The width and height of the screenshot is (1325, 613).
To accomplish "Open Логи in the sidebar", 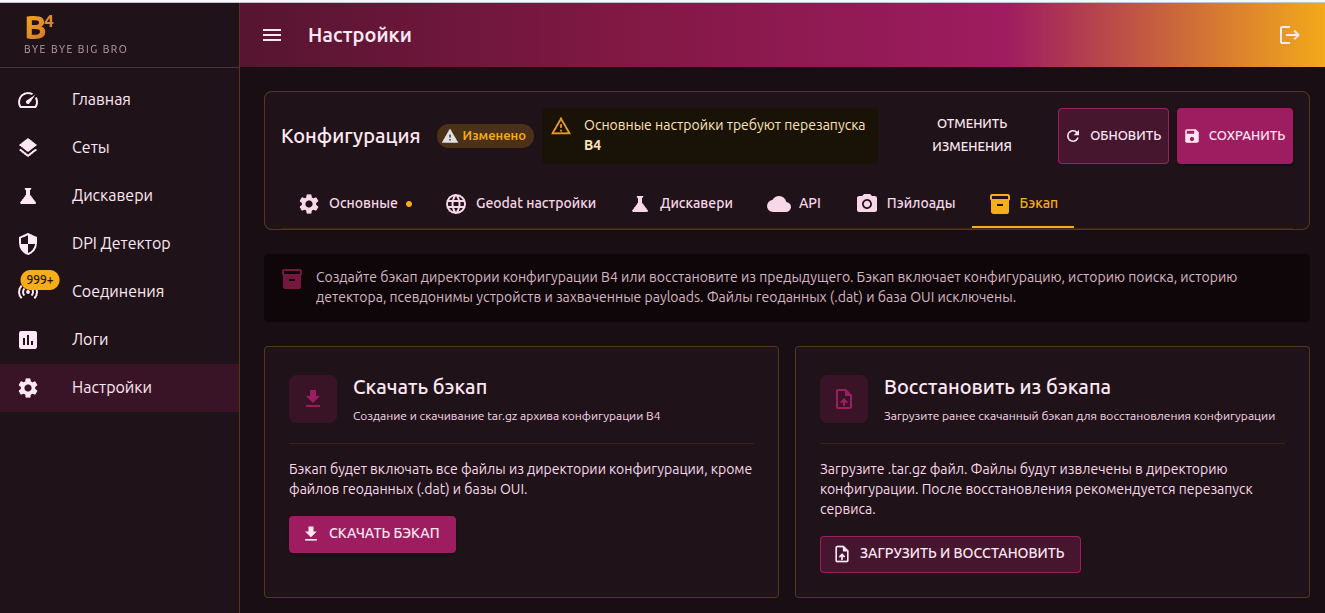I will point(90,340).
